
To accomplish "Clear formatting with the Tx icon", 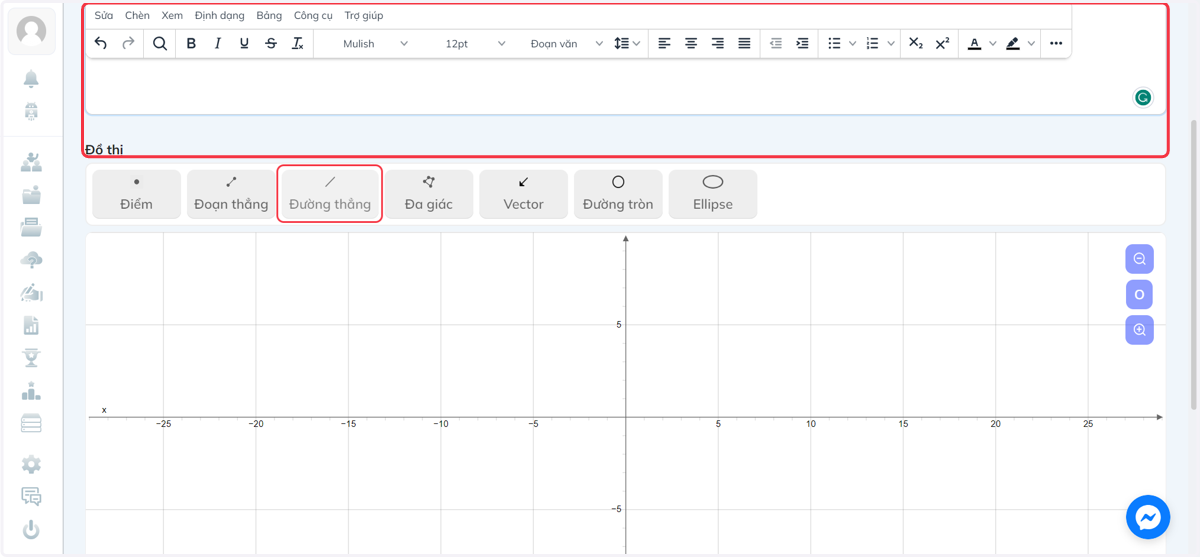I will click(297, 43).
